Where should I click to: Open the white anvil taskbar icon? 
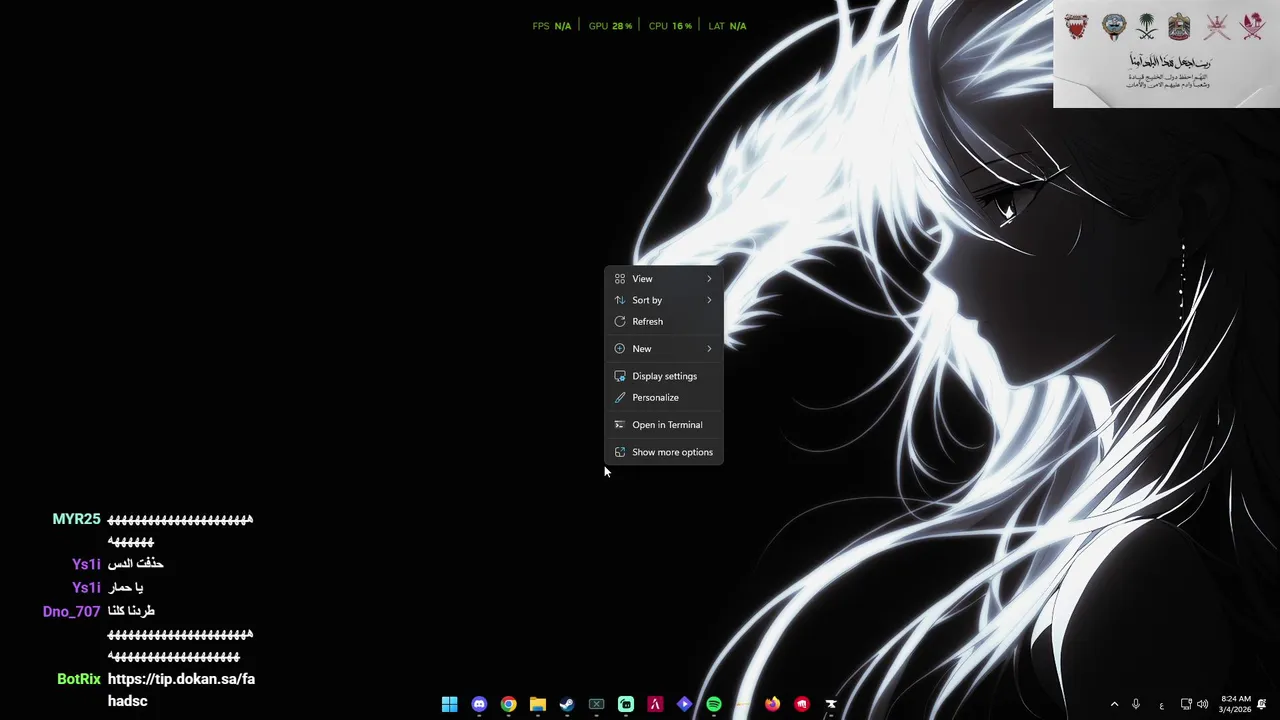(x=831, y=704)
